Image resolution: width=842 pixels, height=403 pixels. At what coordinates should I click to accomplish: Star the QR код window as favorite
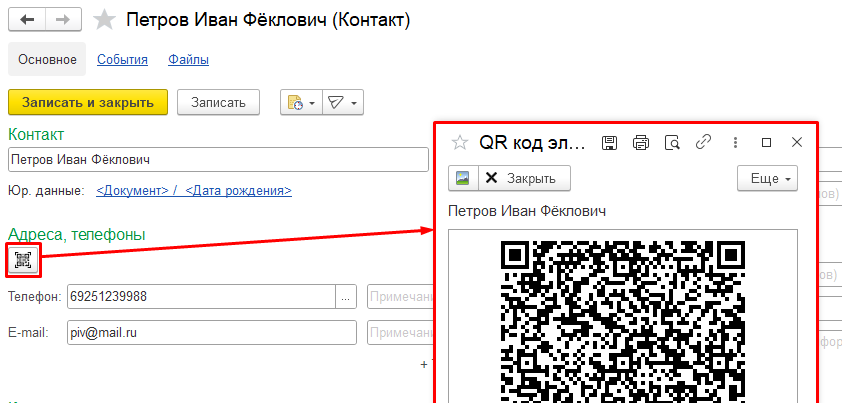click(x=460, y=142)
